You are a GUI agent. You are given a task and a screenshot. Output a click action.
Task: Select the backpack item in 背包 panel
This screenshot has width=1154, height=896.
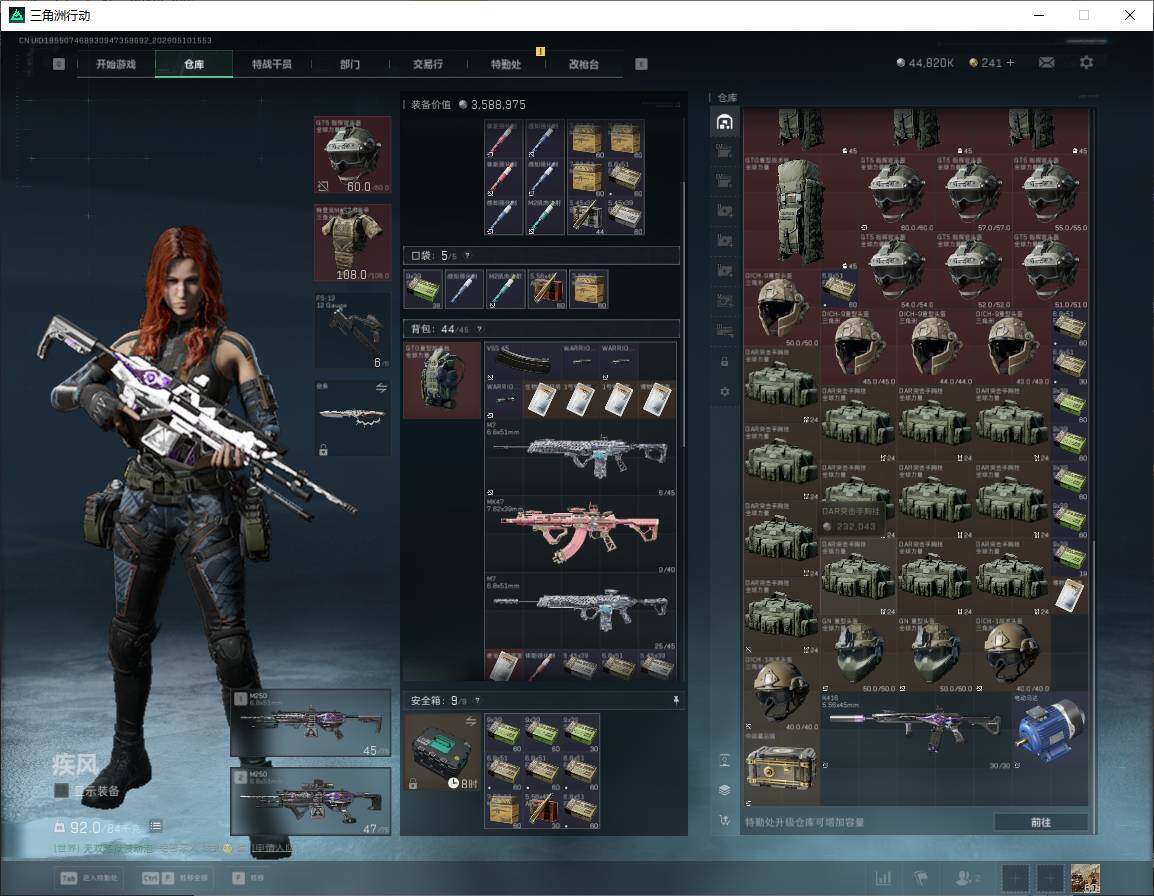(x=442, y=380)
